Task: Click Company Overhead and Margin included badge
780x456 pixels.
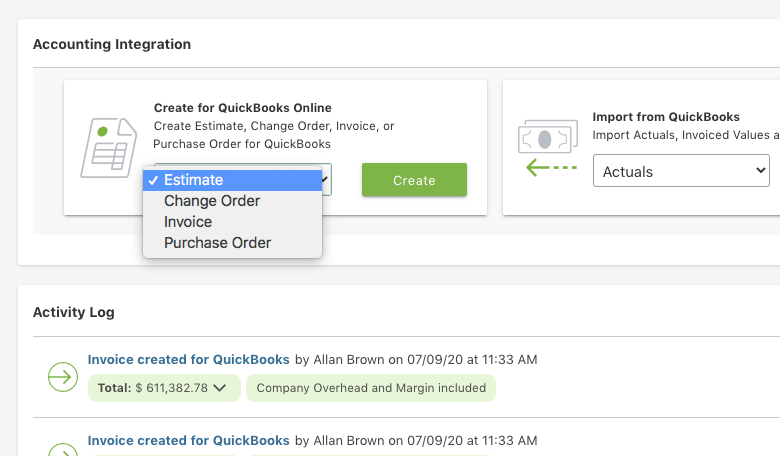Action: (x=371, y=388)
